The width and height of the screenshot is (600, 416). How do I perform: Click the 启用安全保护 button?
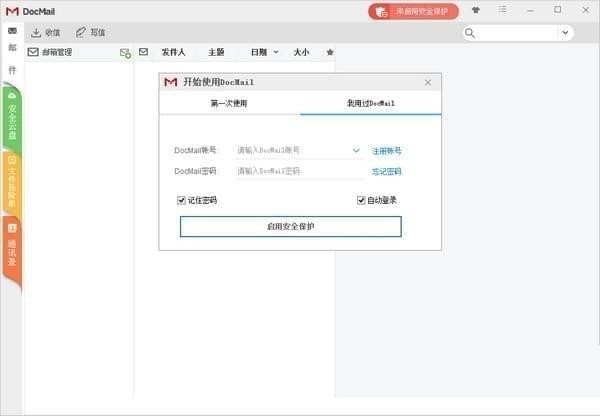click(x=290, y=227)
